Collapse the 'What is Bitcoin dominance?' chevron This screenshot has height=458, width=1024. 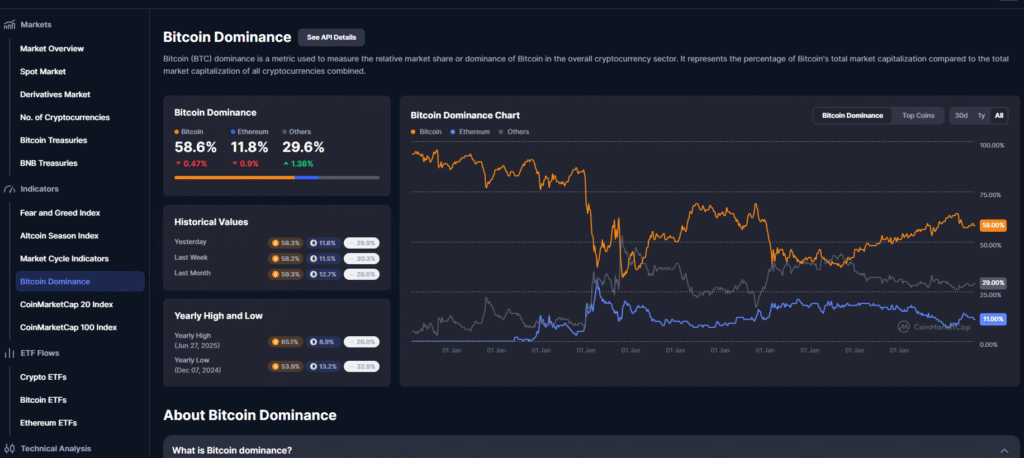pyautogui.click(x=1003, y=450)
